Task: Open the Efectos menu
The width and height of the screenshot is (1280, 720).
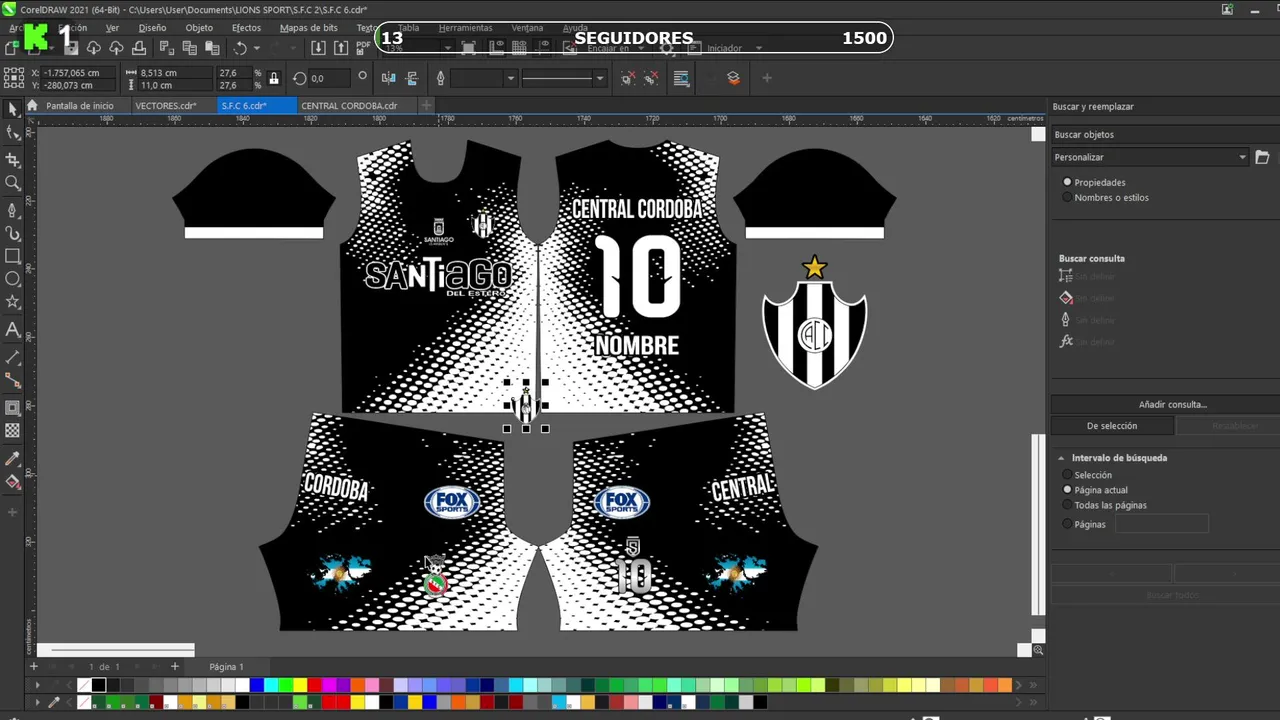Action: 246,28
